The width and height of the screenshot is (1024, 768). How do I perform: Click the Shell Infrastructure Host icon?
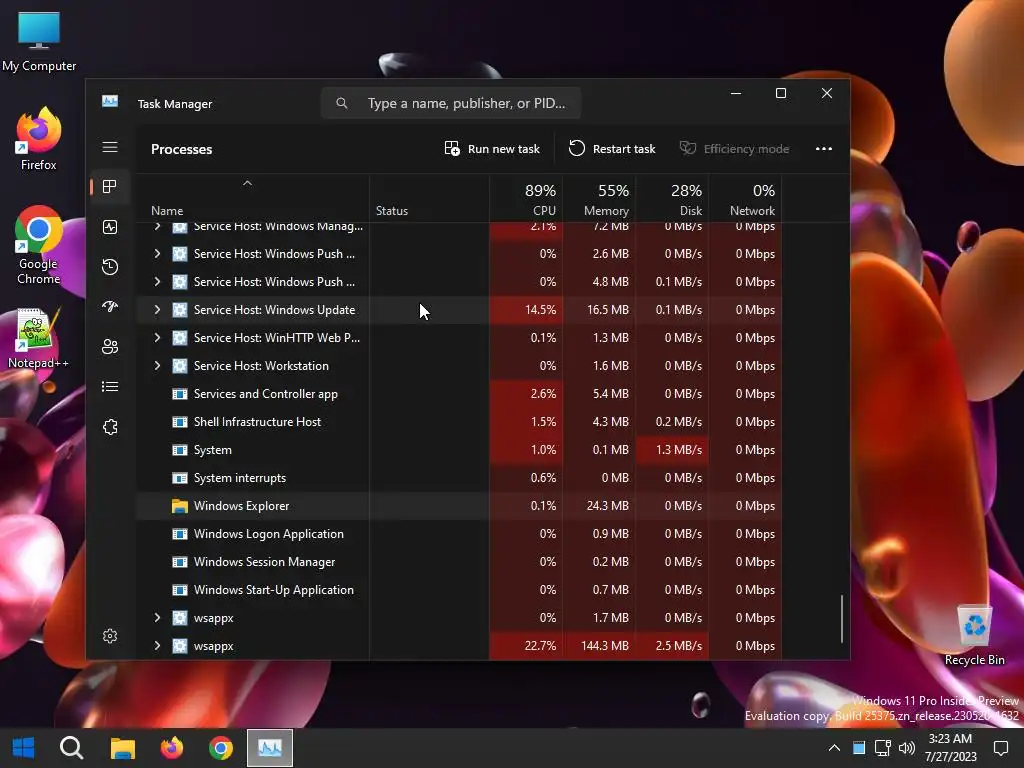click(x=180, y=422)
